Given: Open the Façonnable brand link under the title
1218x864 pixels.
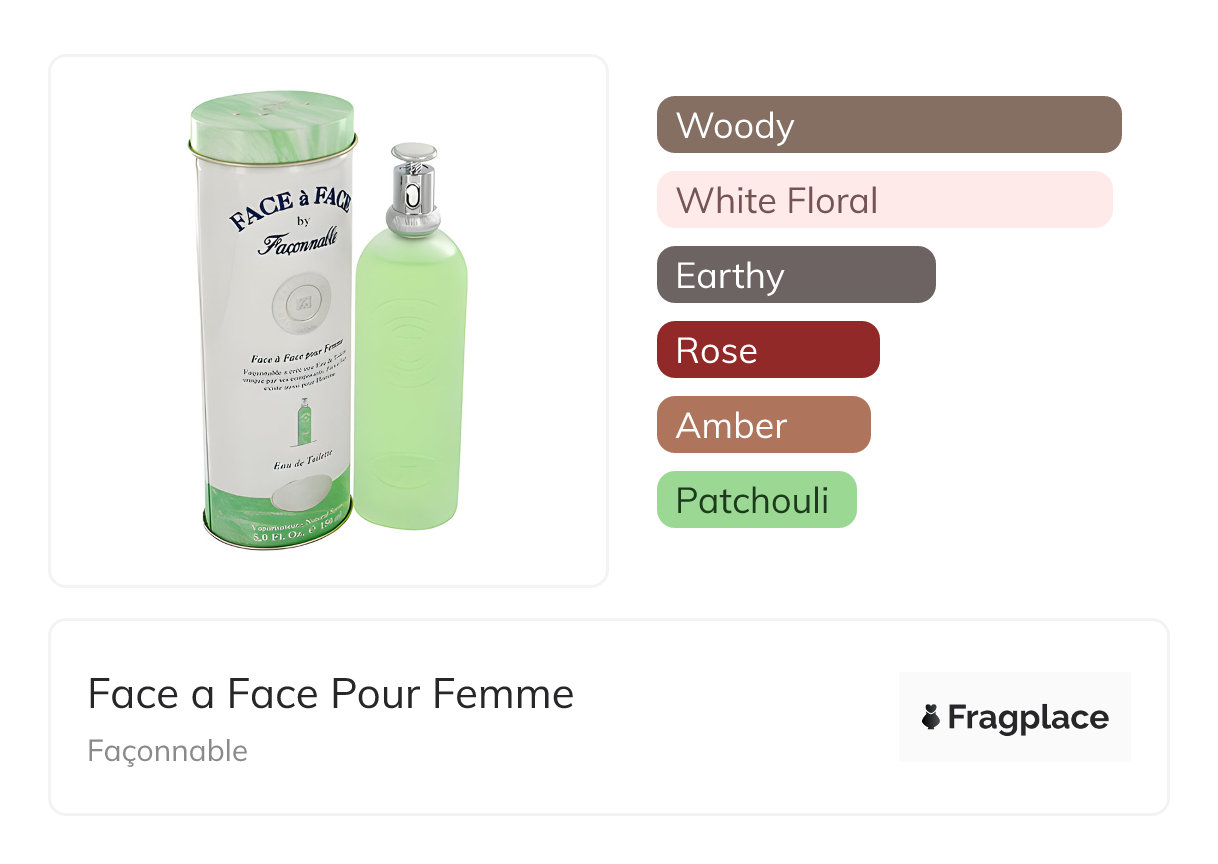Looking at the screenshot, I should [x=167, y=751].
